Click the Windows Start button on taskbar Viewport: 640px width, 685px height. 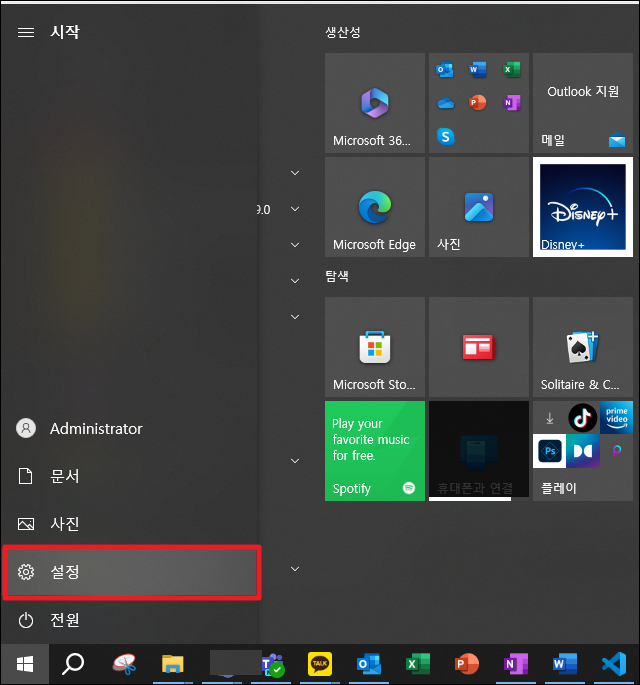(25, 664)
